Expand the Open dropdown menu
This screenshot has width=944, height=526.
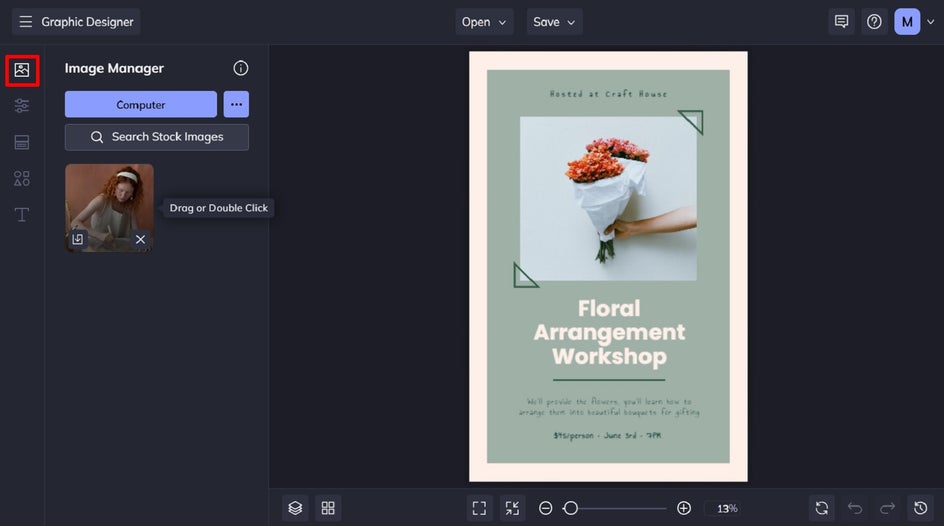485,22
